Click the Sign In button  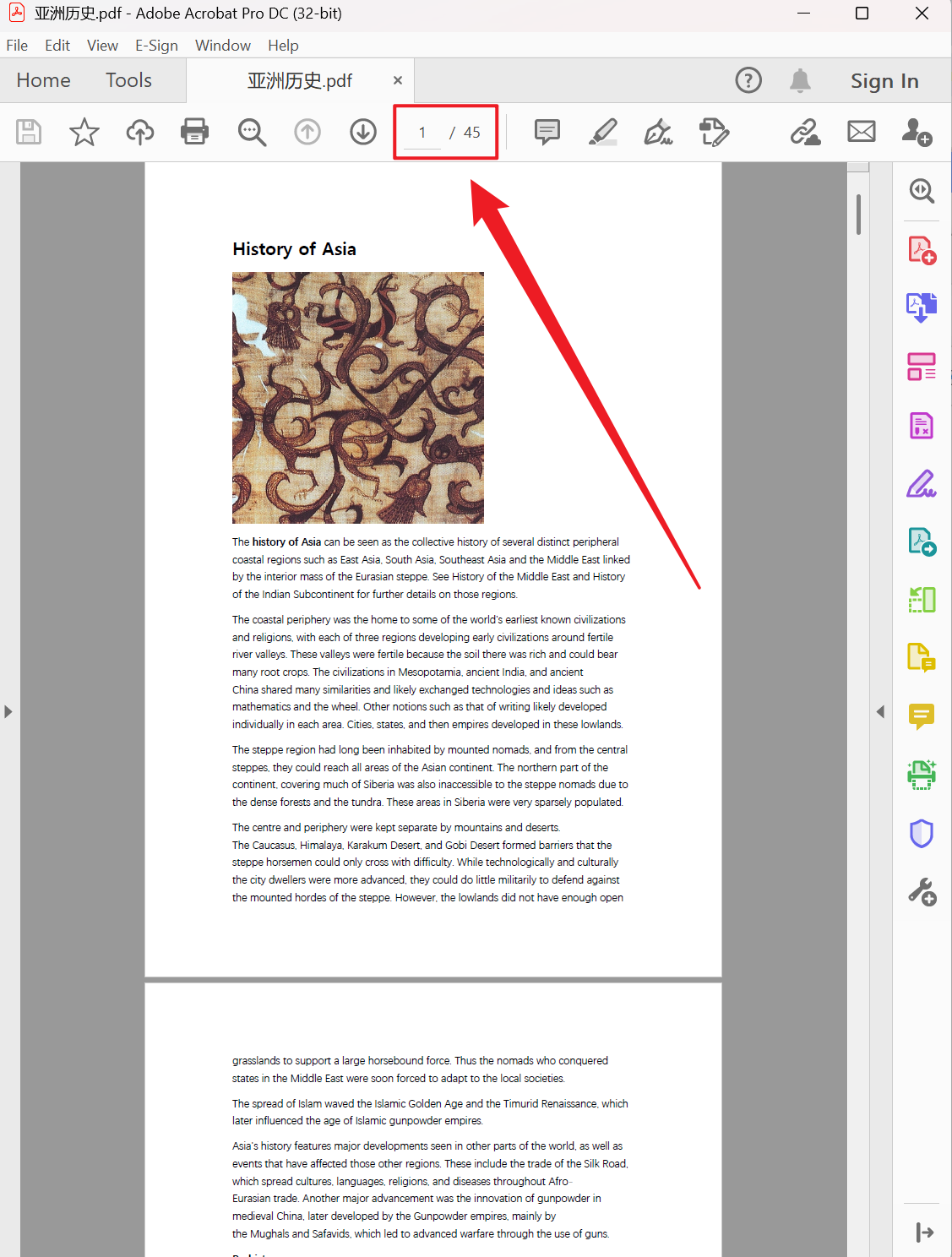[x=884, y=80]
